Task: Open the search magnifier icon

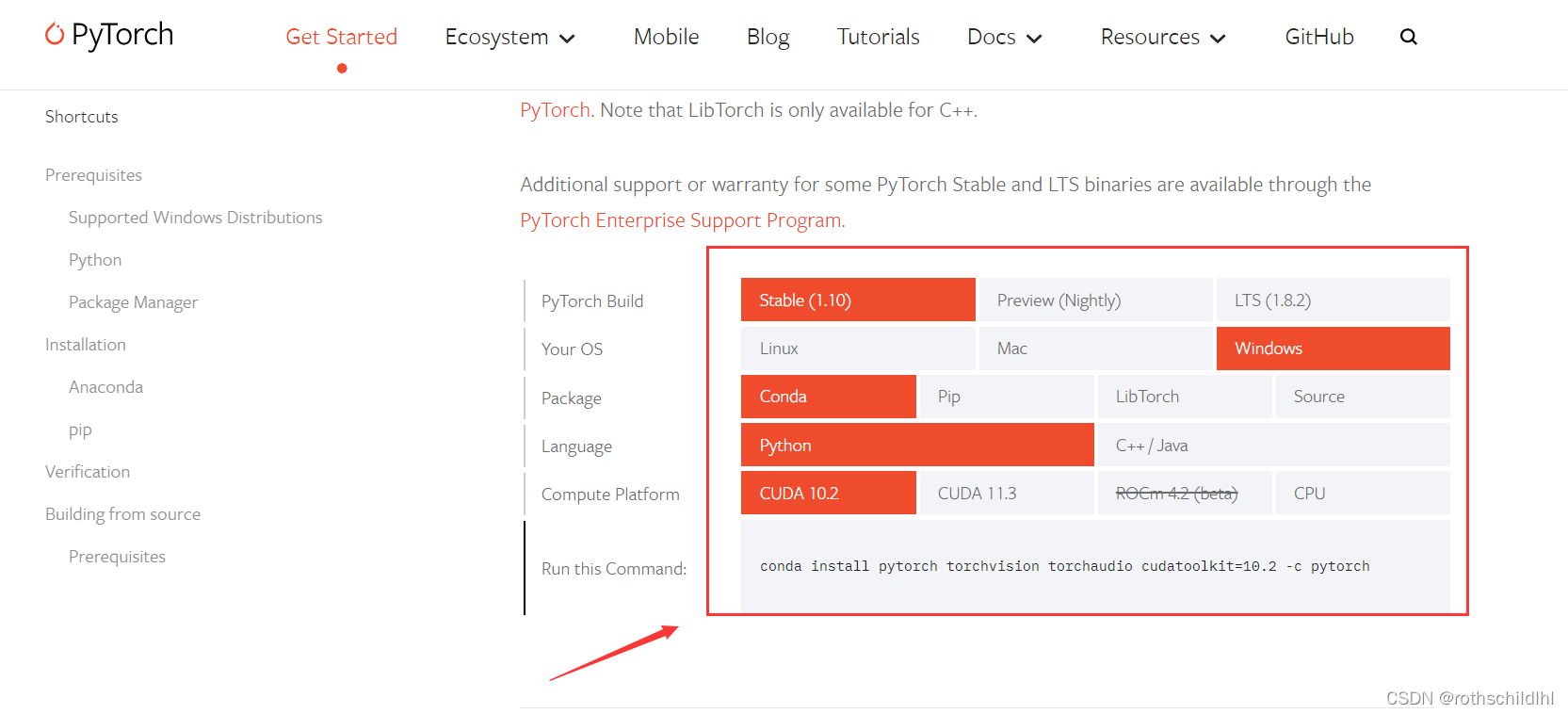Action: (x=1408, y=37)
